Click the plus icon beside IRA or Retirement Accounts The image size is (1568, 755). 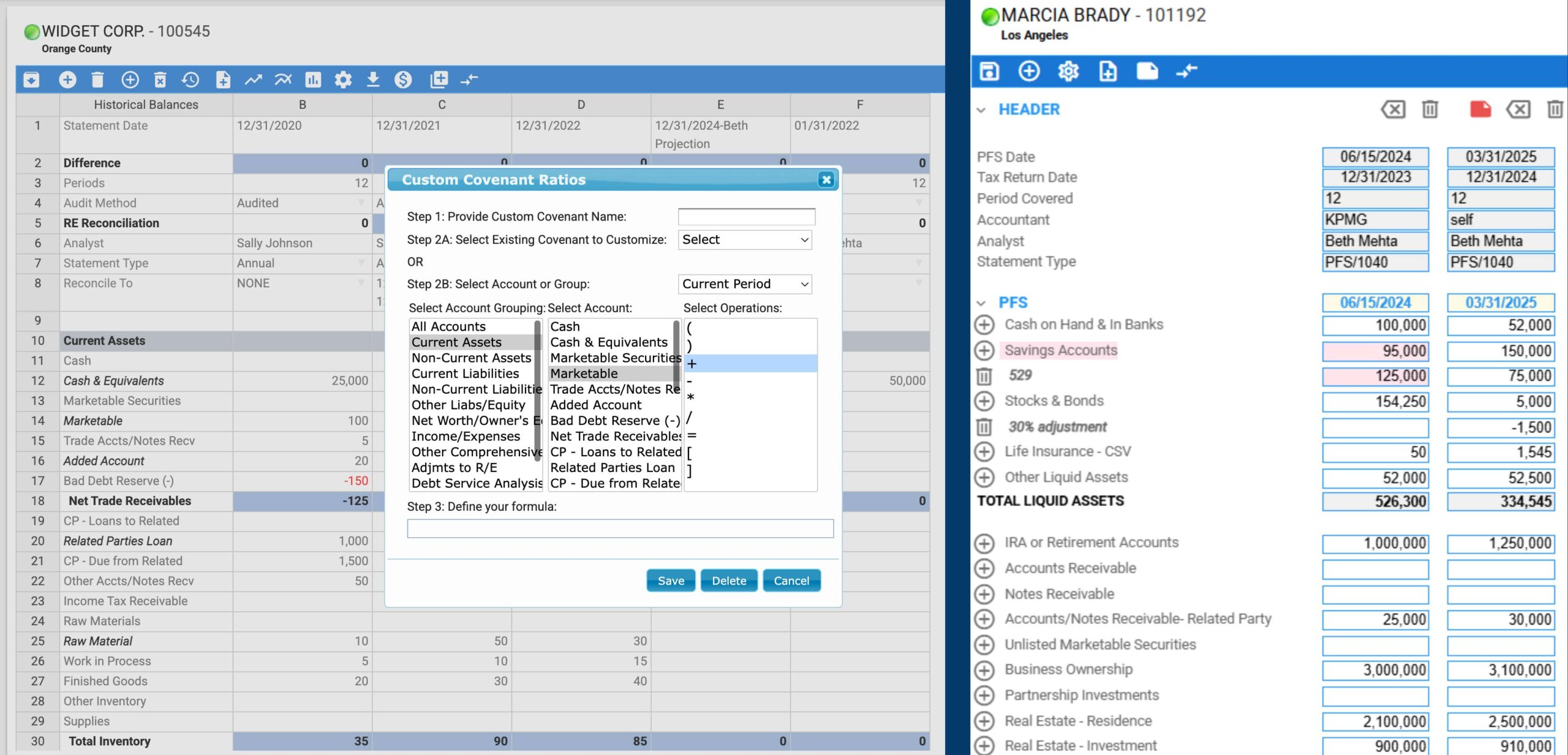984,543
